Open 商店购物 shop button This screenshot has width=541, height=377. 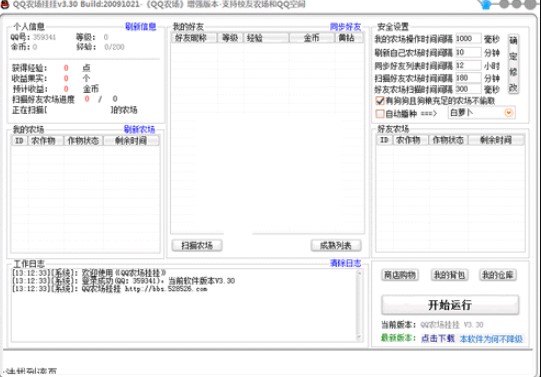400,275
